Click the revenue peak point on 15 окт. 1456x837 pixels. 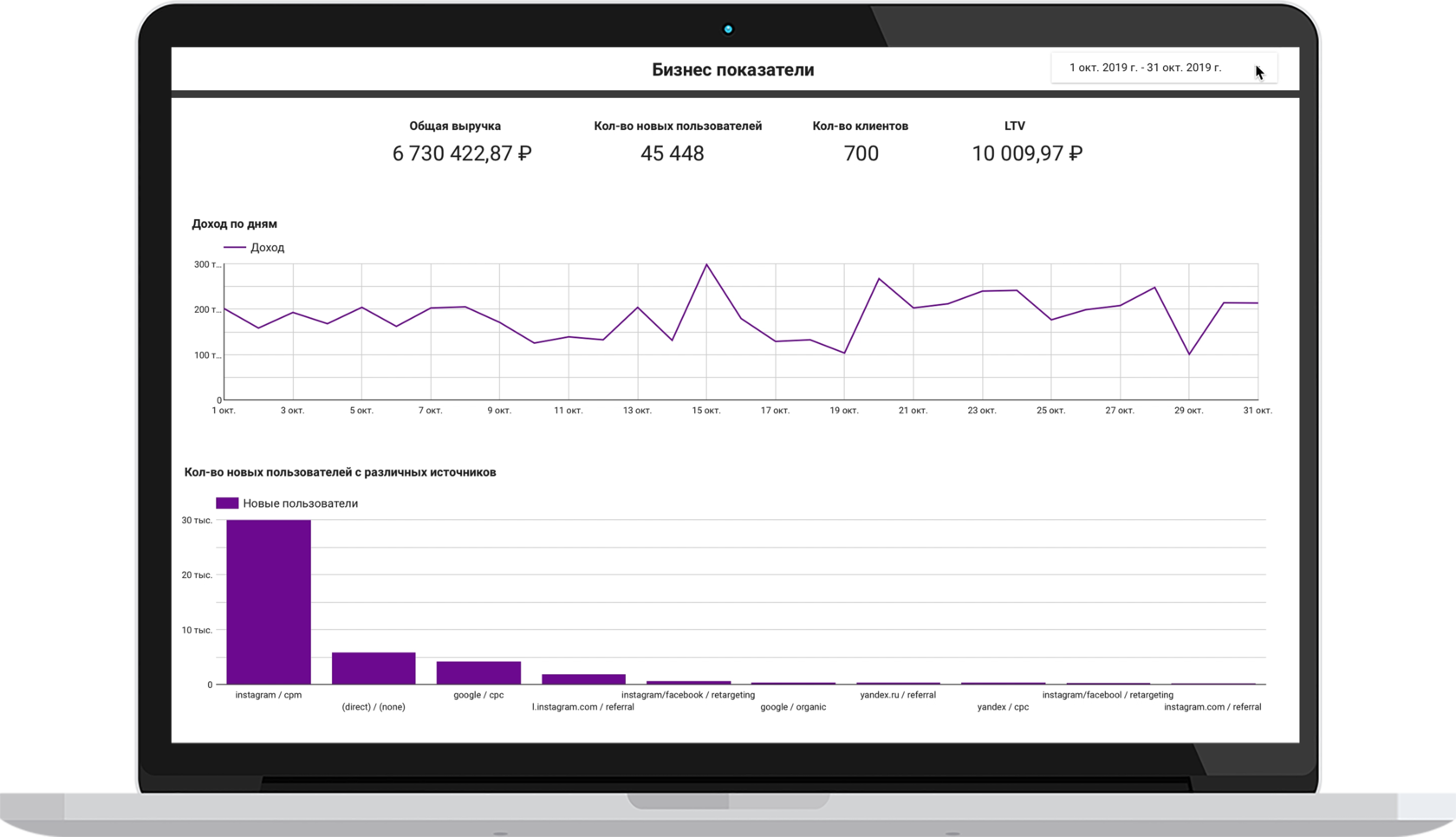click(x=706, y=264)
